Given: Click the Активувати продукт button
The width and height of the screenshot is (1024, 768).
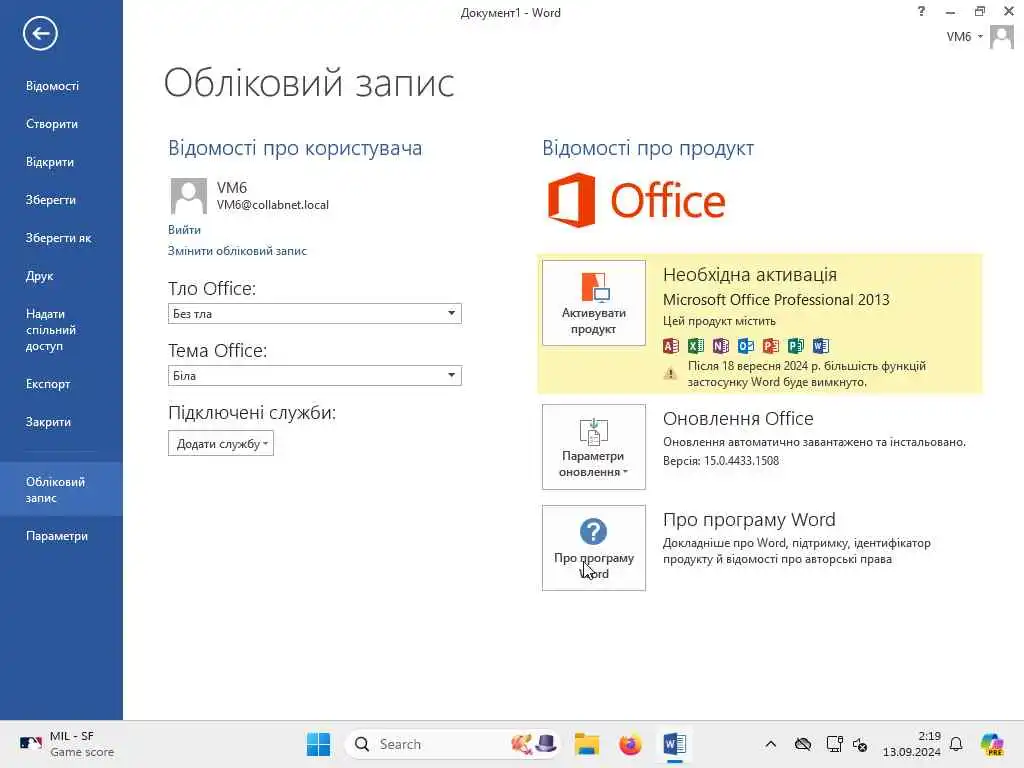Looking at the screenshot, I should pyautogui.click(x=594, y=303).
